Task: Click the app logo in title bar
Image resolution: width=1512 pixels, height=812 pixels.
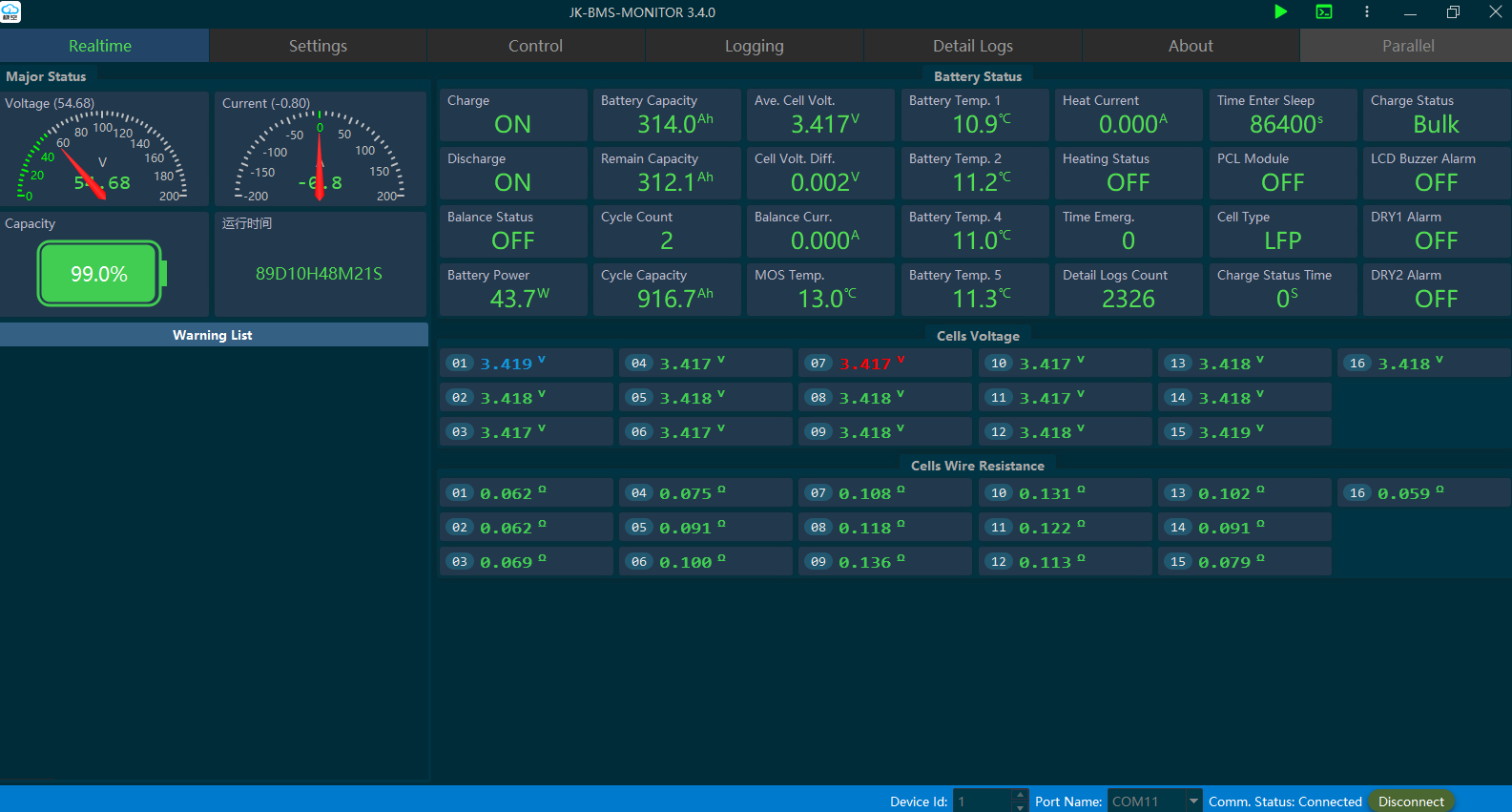Action: coord(10,12)
